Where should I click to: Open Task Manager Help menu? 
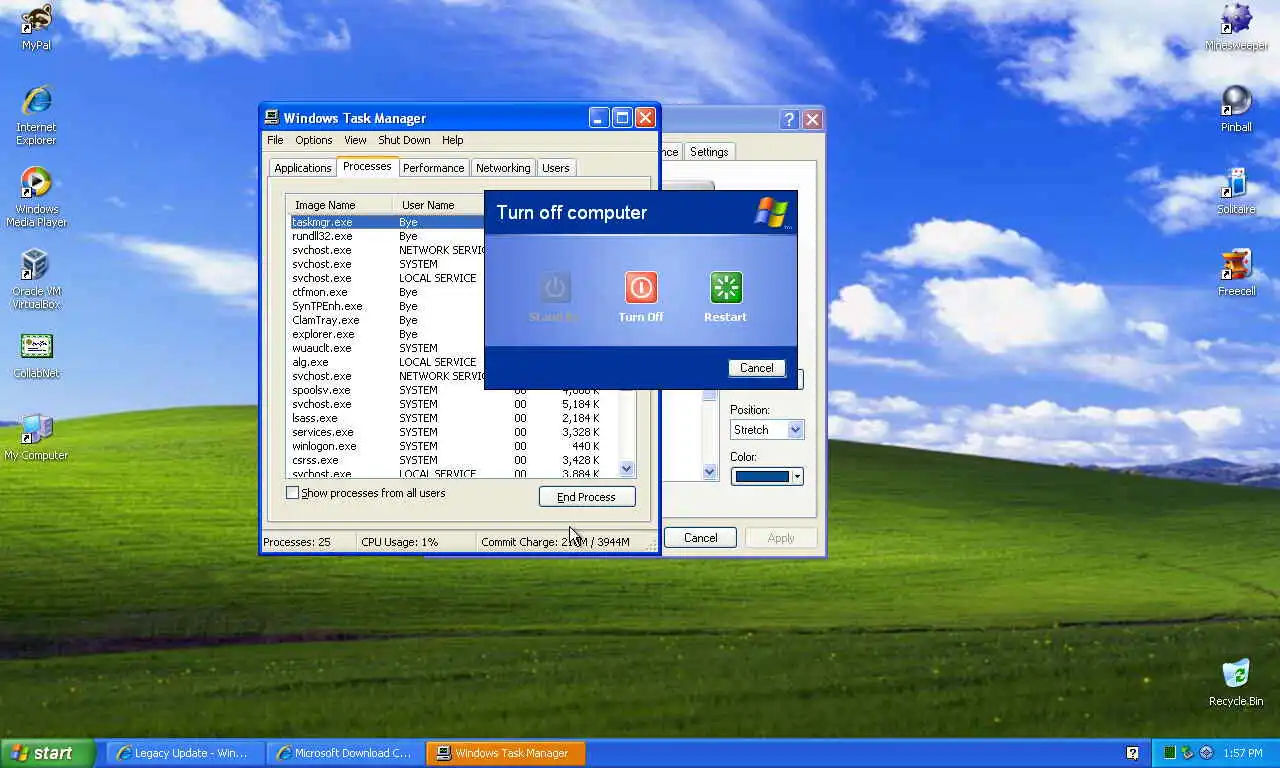[x=453, y=140]
